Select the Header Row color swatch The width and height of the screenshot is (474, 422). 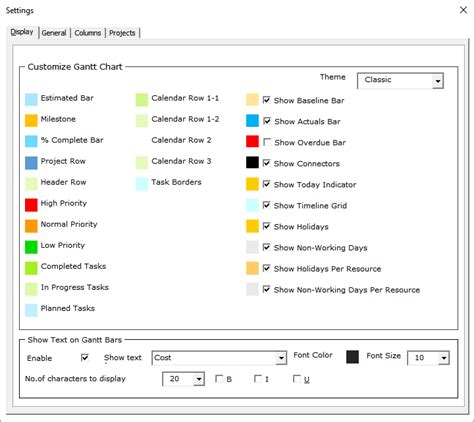click(x=31, y=184)
